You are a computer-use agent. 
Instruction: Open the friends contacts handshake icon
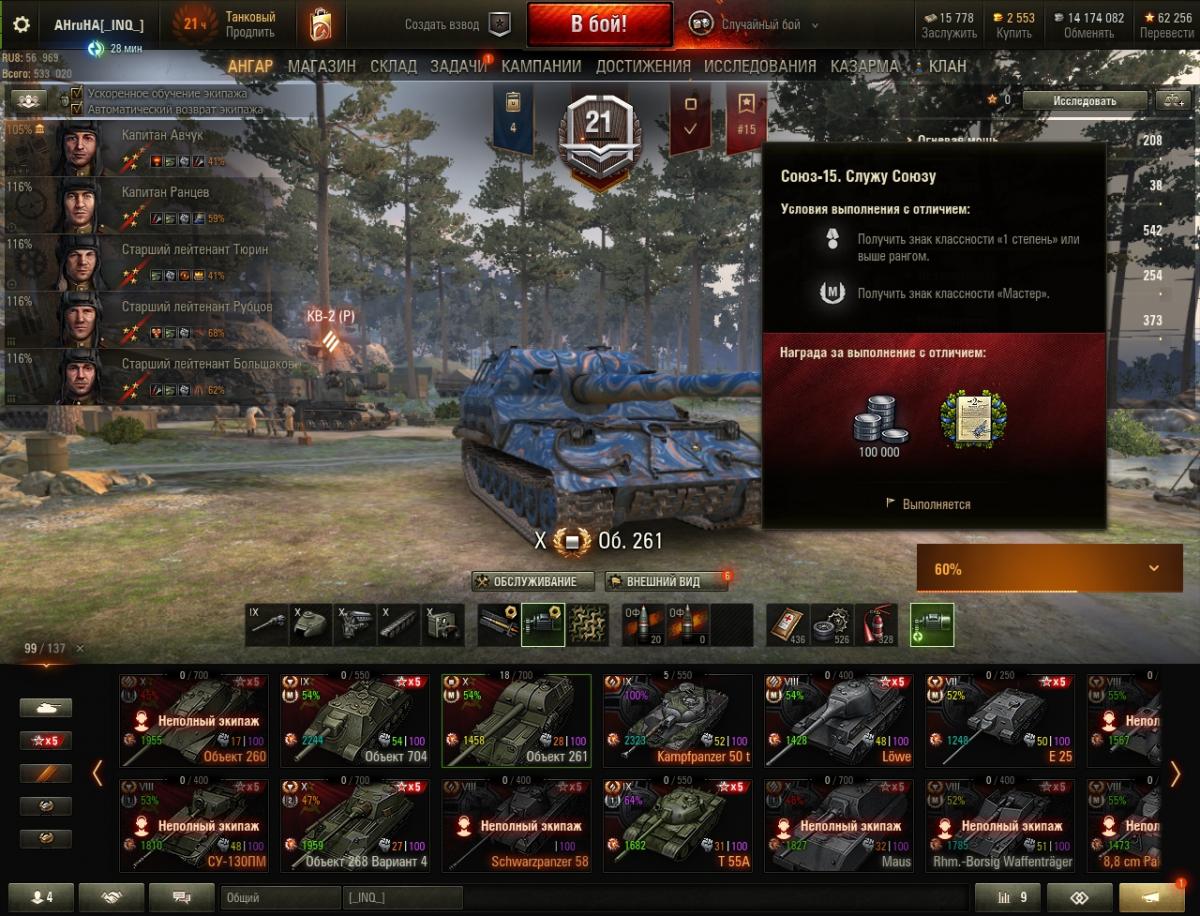point(112,897)
